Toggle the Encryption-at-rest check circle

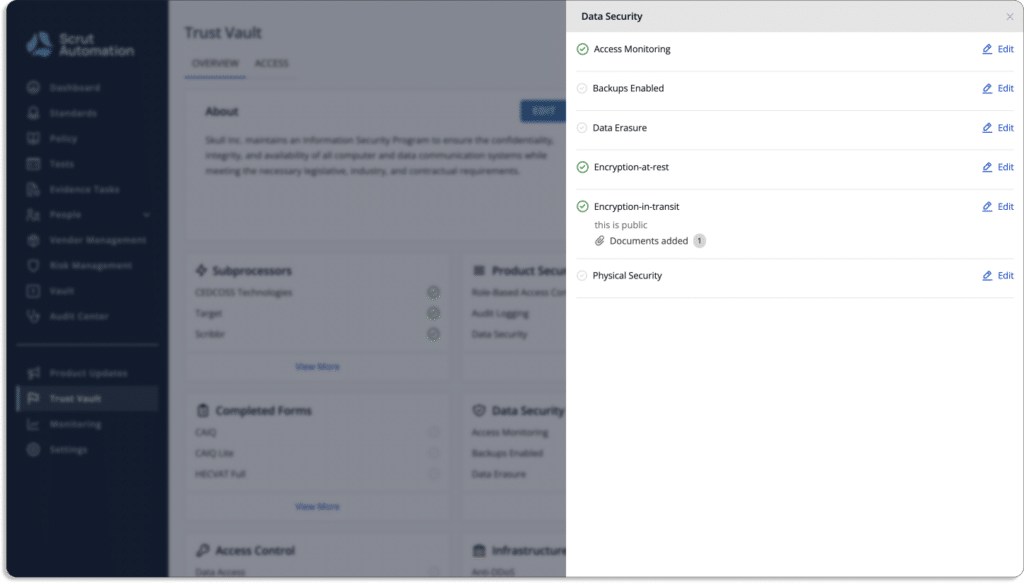(583, 167)
